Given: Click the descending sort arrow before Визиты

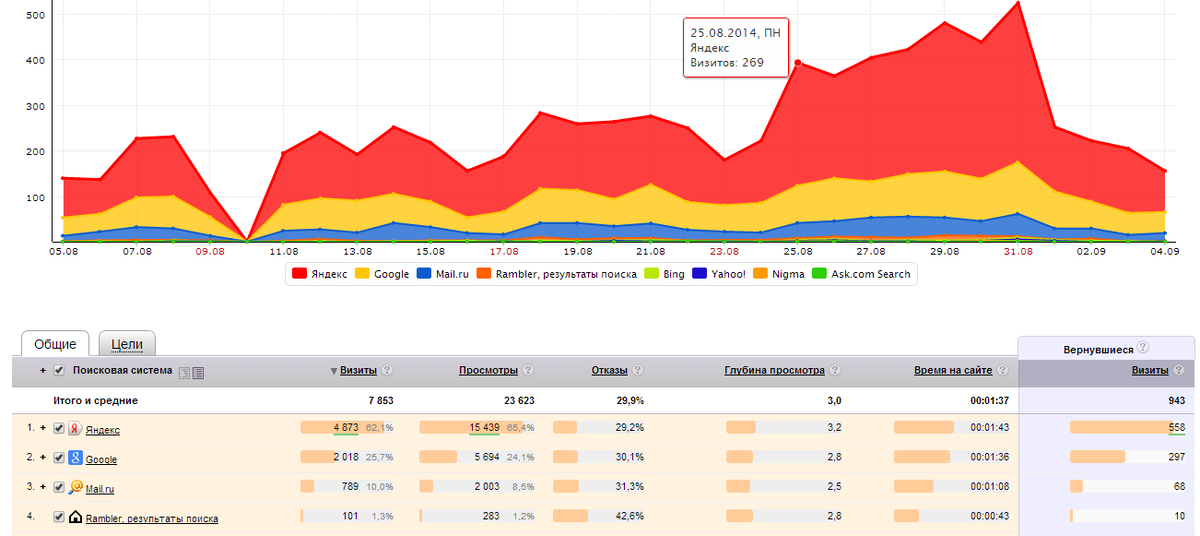Looking at the screenshot, I should tap(334, 371).
